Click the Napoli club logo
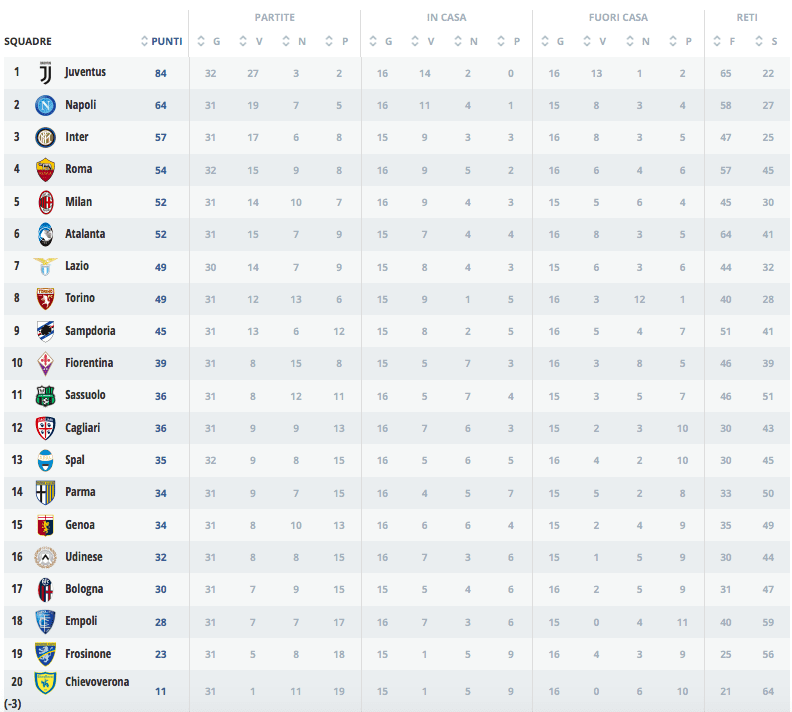 click(45, 105)
